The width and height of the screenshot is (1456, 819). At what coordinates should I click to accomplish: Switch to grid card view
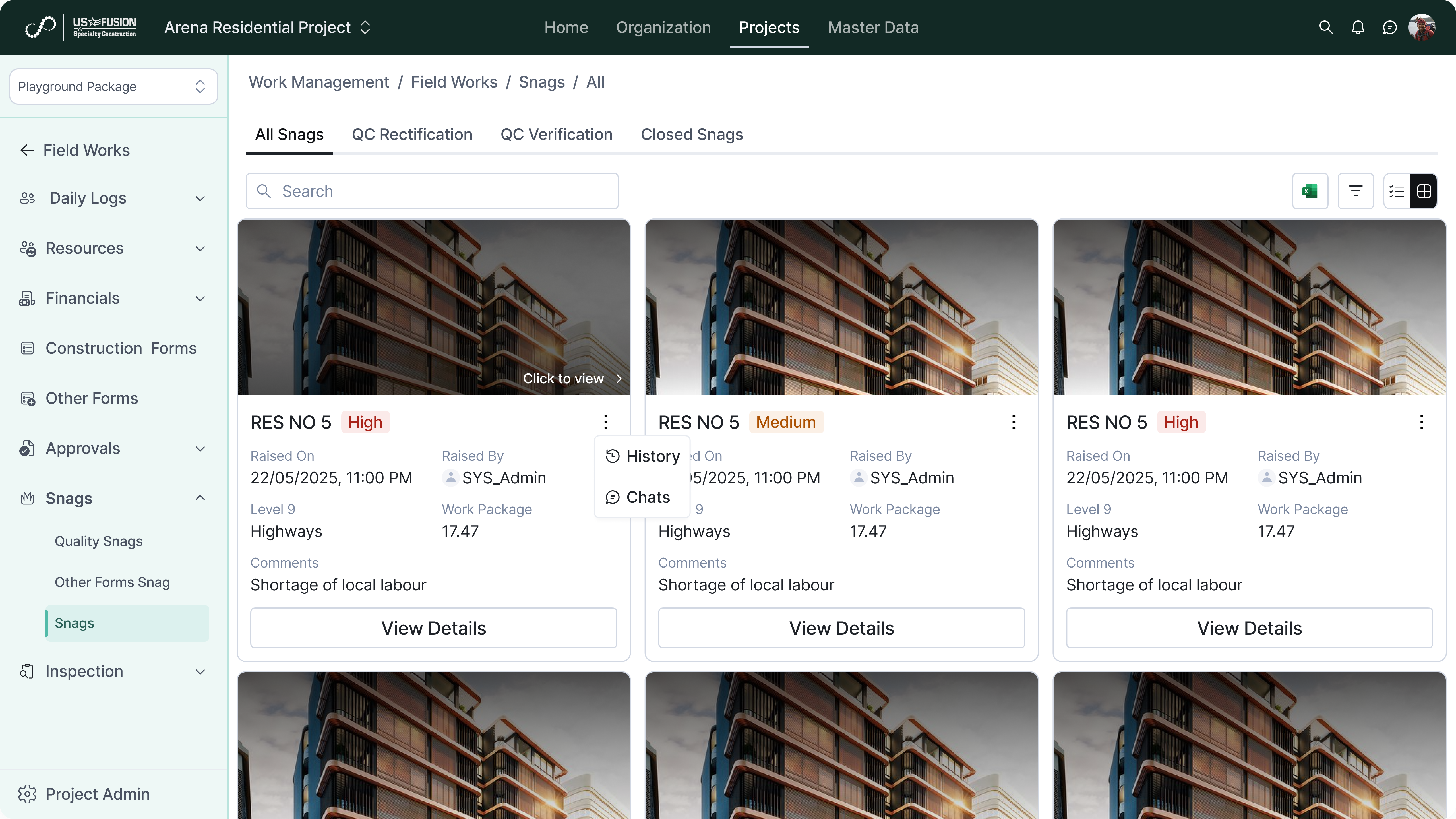pyautogui.click(x=1424, y=191)
